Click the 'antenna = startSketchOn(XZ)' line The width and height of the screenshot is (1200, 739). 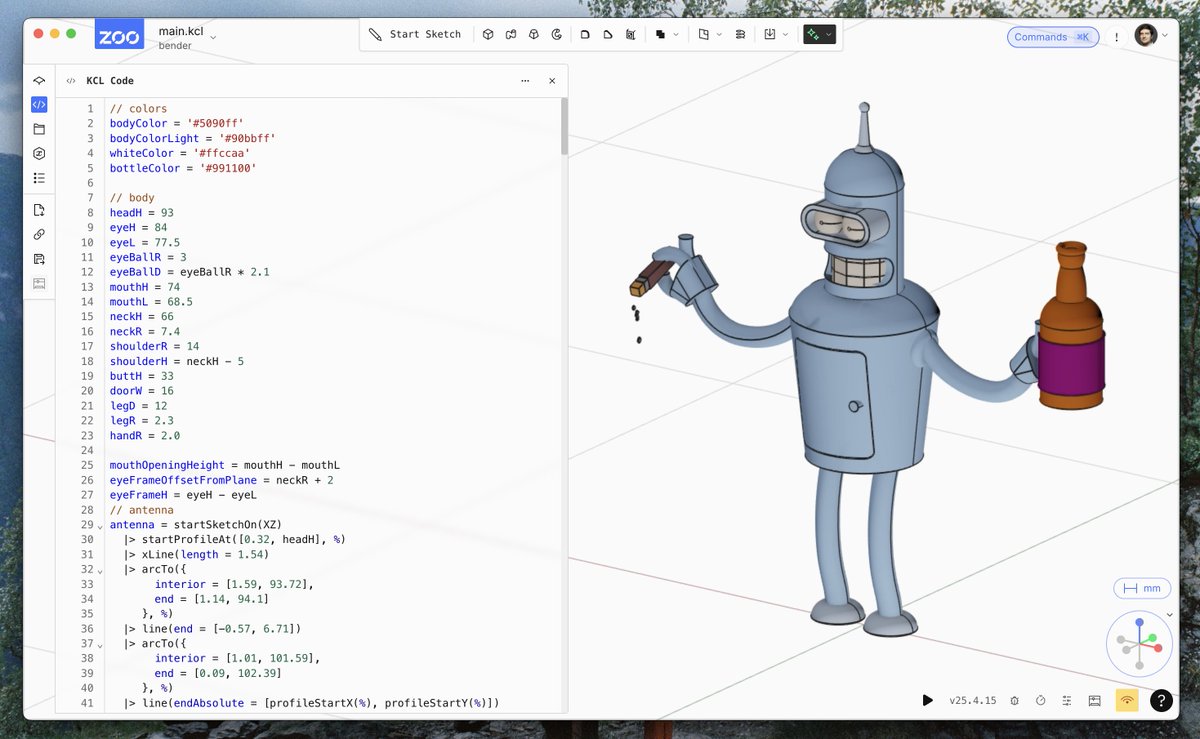196,525
